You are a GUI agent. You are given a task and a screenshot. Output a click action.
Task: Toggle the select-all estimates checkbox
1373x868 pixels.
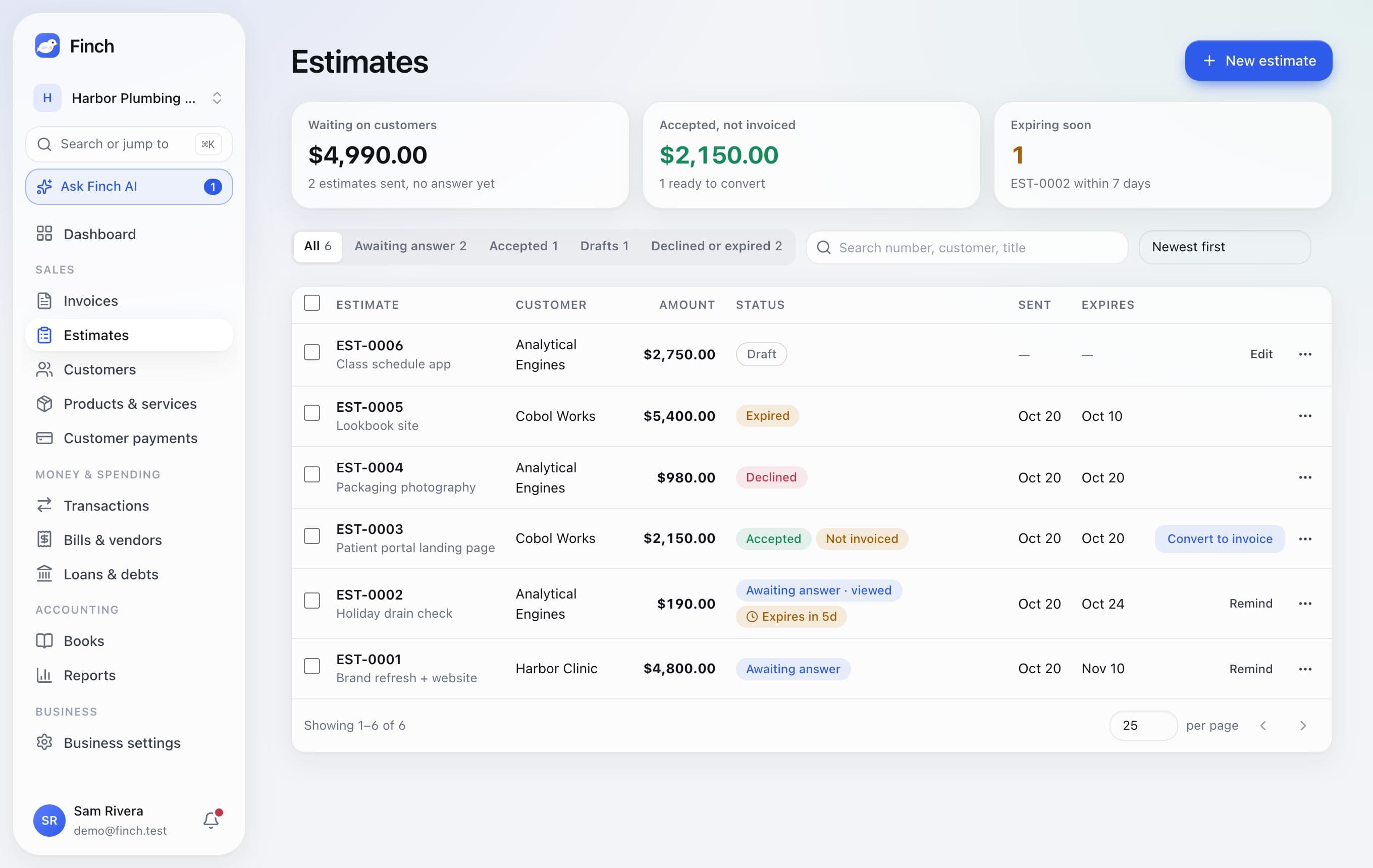(312, 303)
